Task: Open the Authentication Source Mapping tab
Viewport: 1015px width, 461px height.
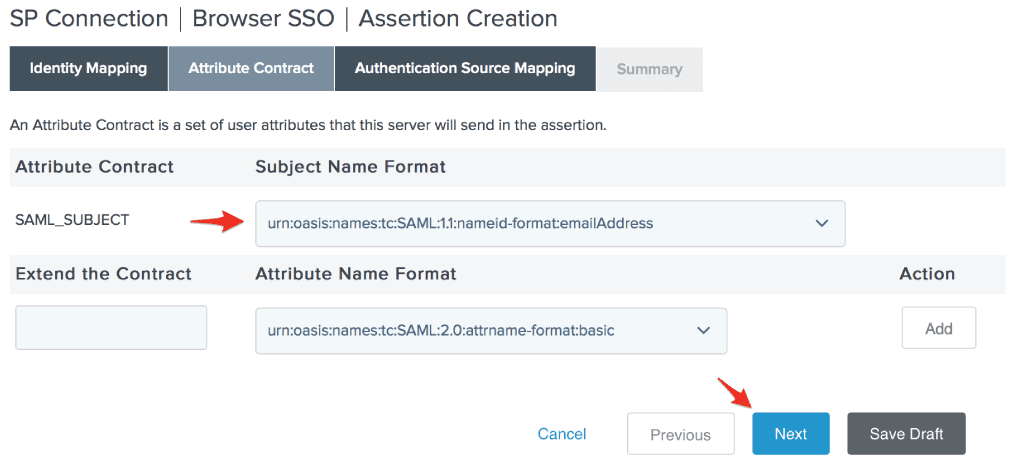Action: point(465,69)
